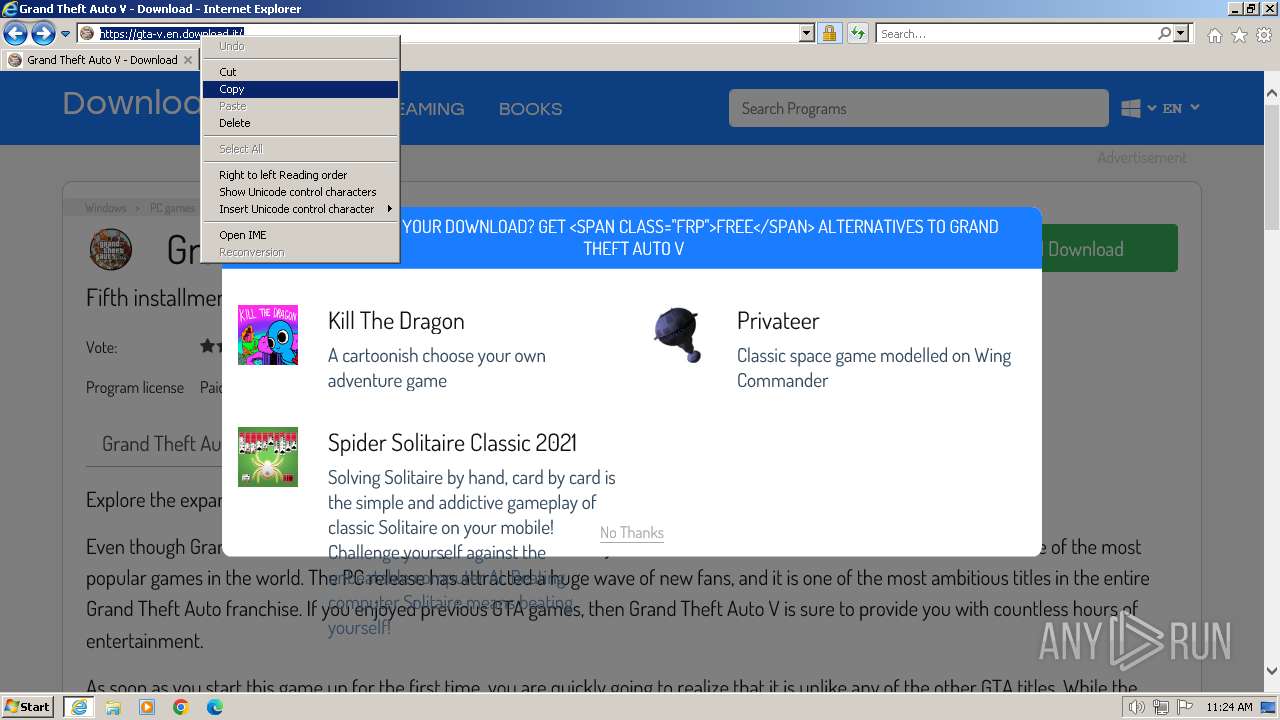Open the Tools gear icon
Screen dimensions: 1280x720
(1264, 35)
